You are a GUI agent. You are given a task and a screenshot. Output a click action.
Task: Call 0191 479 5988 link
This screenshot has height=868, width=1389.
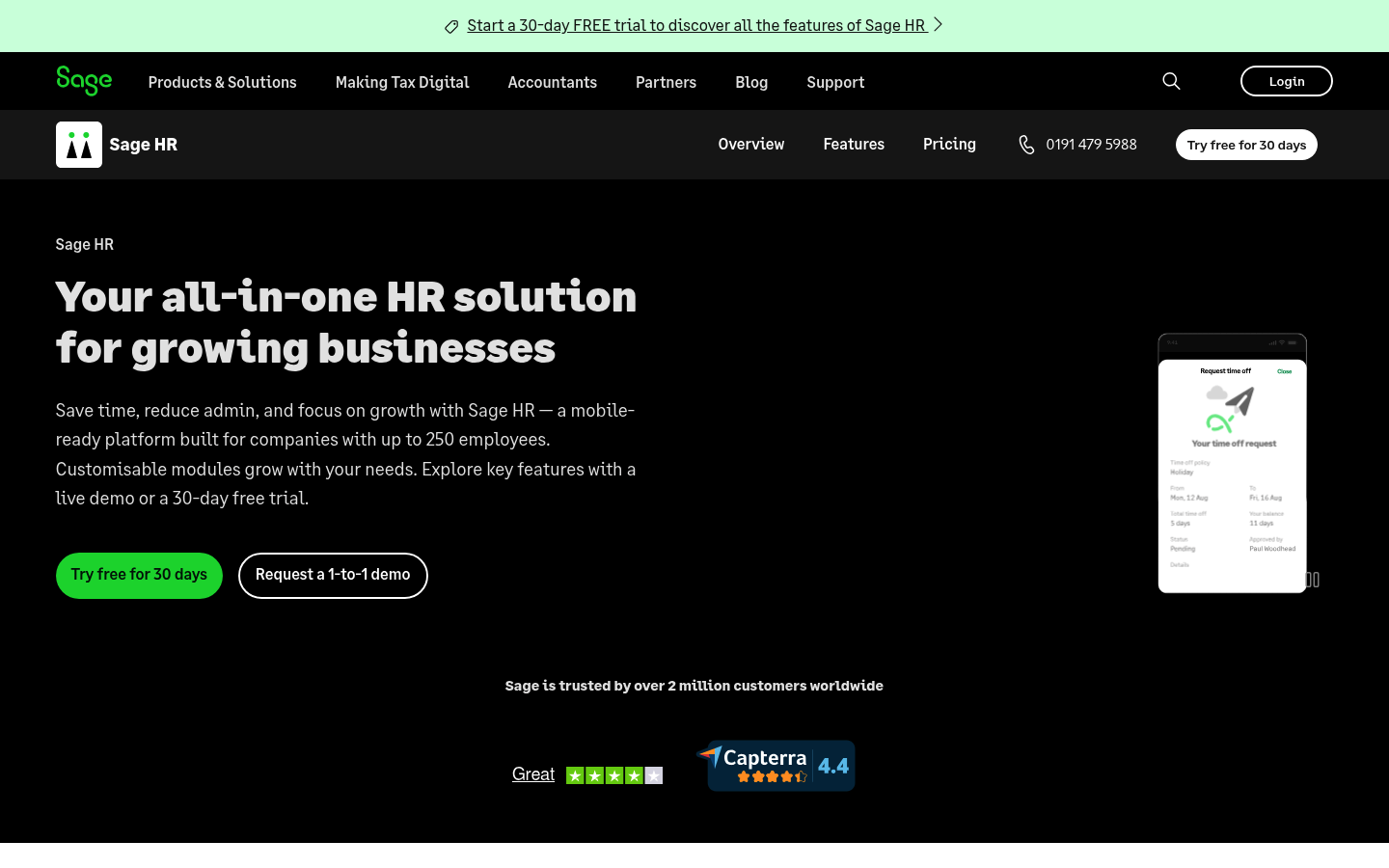(x=1091, y=145)
